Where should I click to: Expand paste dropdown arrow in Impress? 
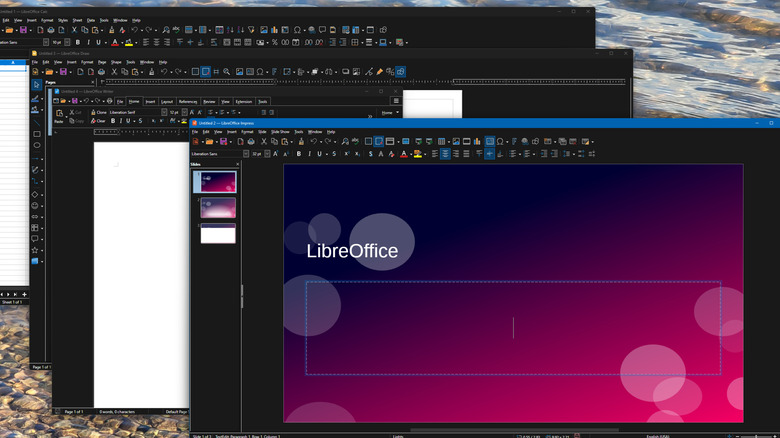[292, 142]
